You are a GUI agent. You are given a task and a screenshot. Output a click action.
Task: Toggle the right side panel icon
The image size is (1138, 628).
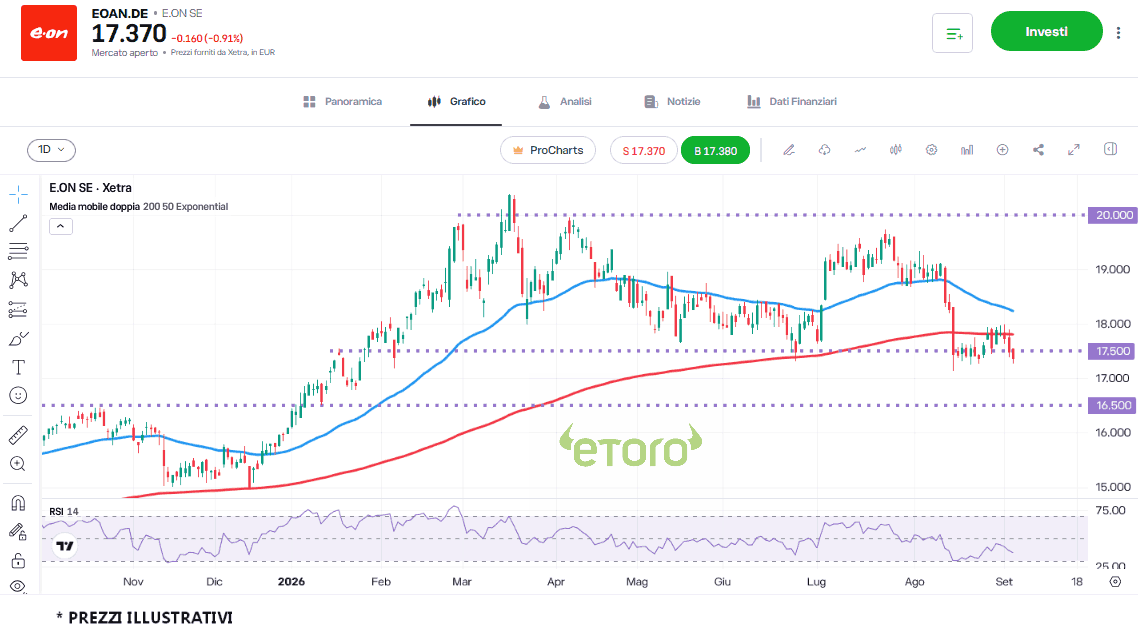click(1110, 150)
